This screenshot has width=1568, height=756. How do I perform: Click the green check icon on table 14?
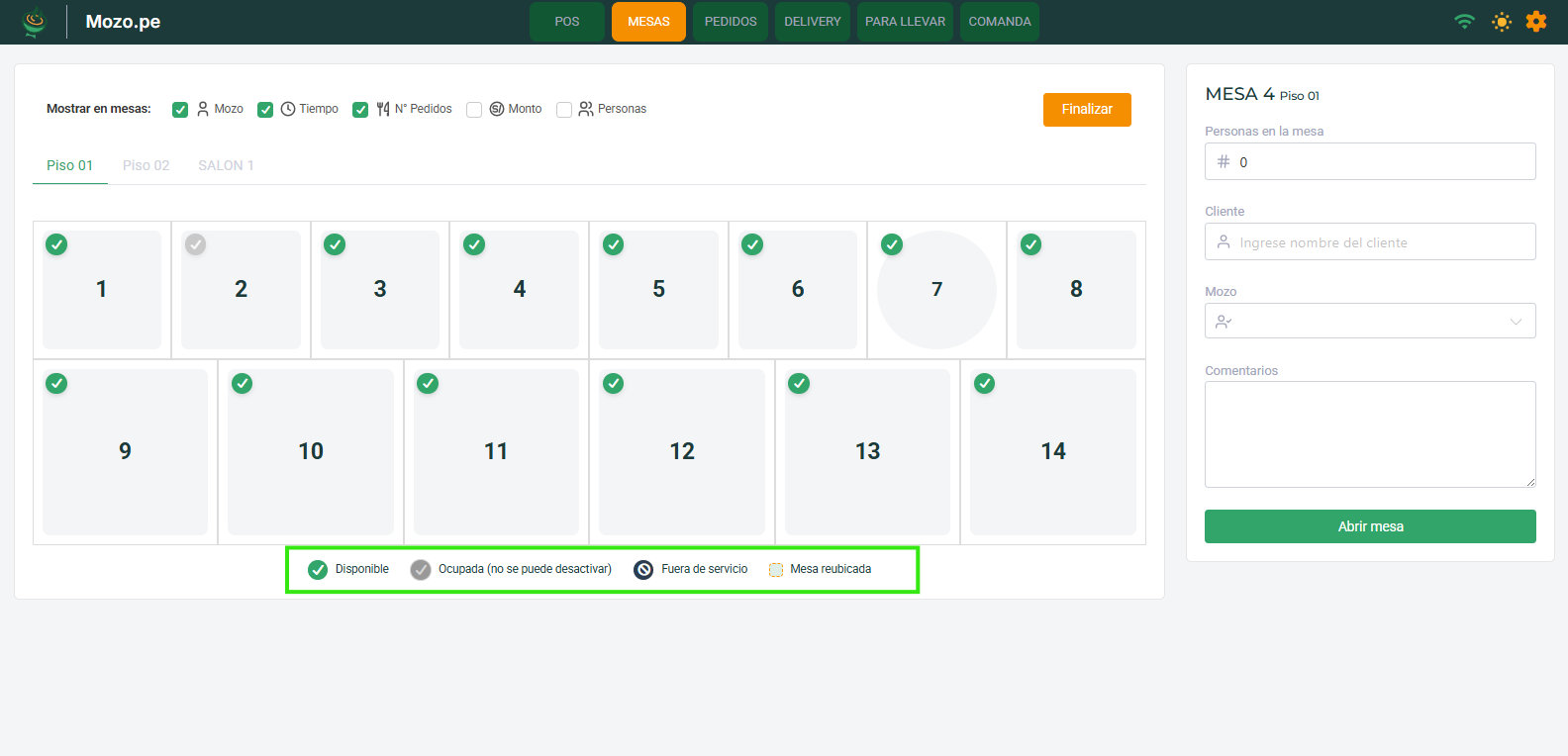984,384
